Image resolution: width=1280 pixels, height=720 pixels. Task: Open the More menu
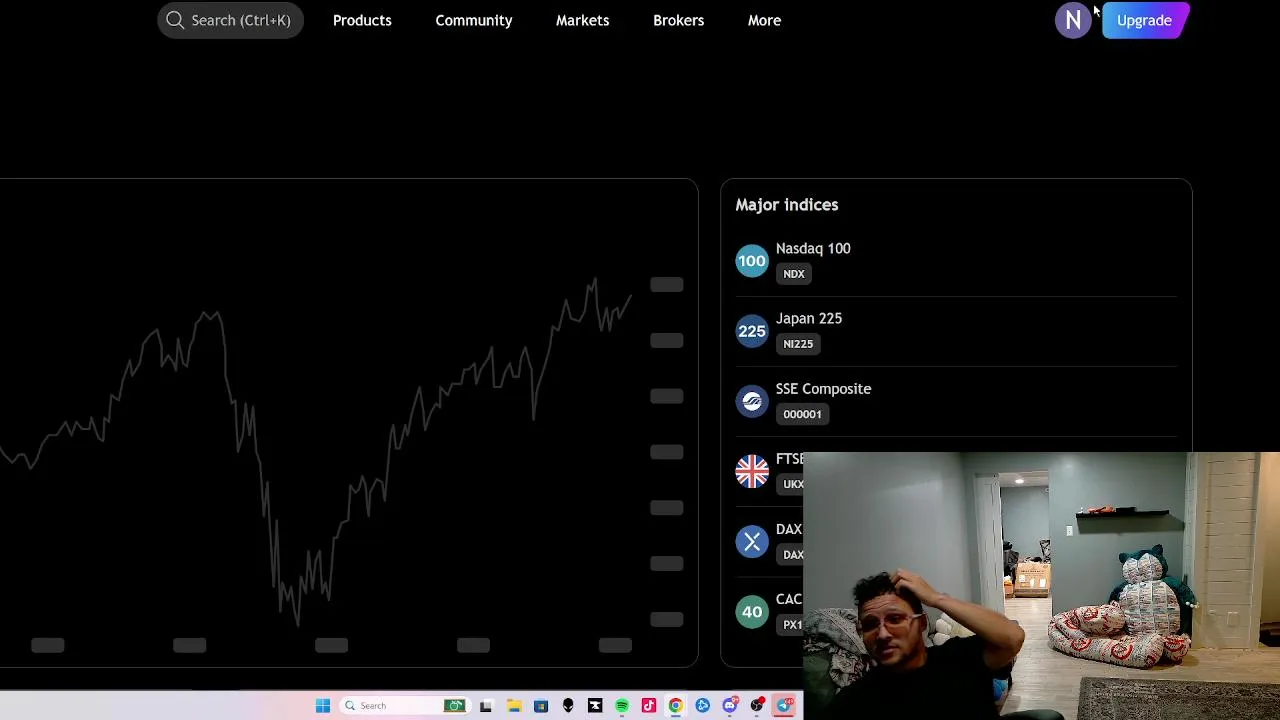pos(764,20)
